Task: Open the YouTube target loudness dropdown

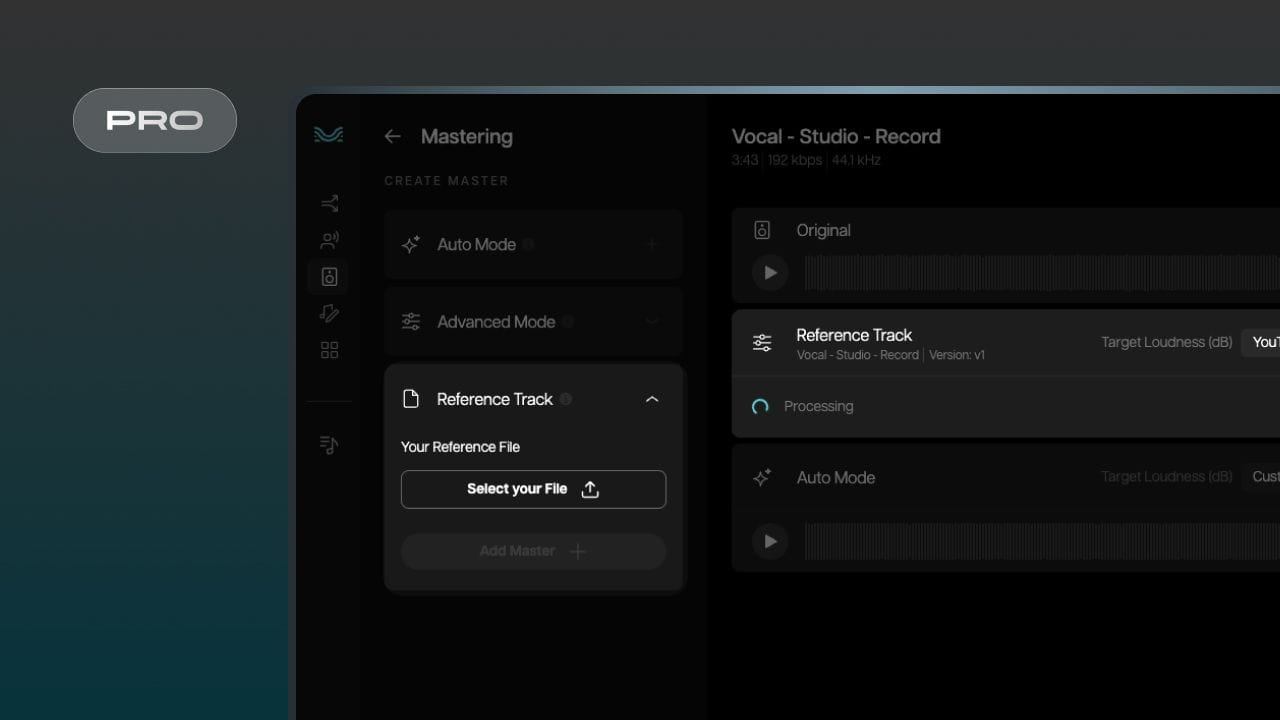Action: tap(1261, 342)
